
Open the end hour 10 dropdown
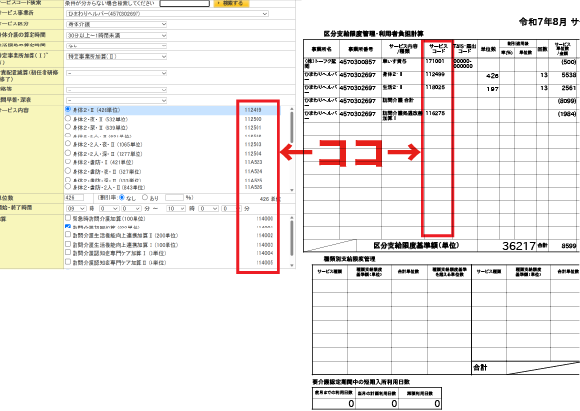176,209
